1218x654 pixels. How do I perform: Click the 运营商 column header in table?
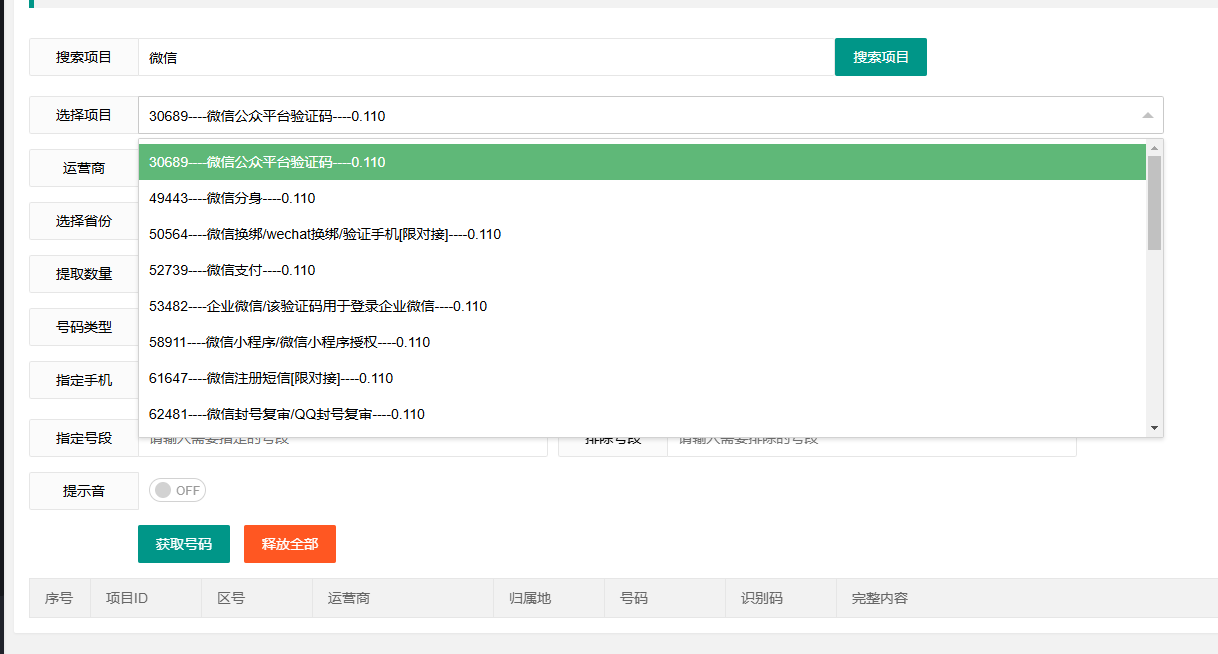pos(404,598)
